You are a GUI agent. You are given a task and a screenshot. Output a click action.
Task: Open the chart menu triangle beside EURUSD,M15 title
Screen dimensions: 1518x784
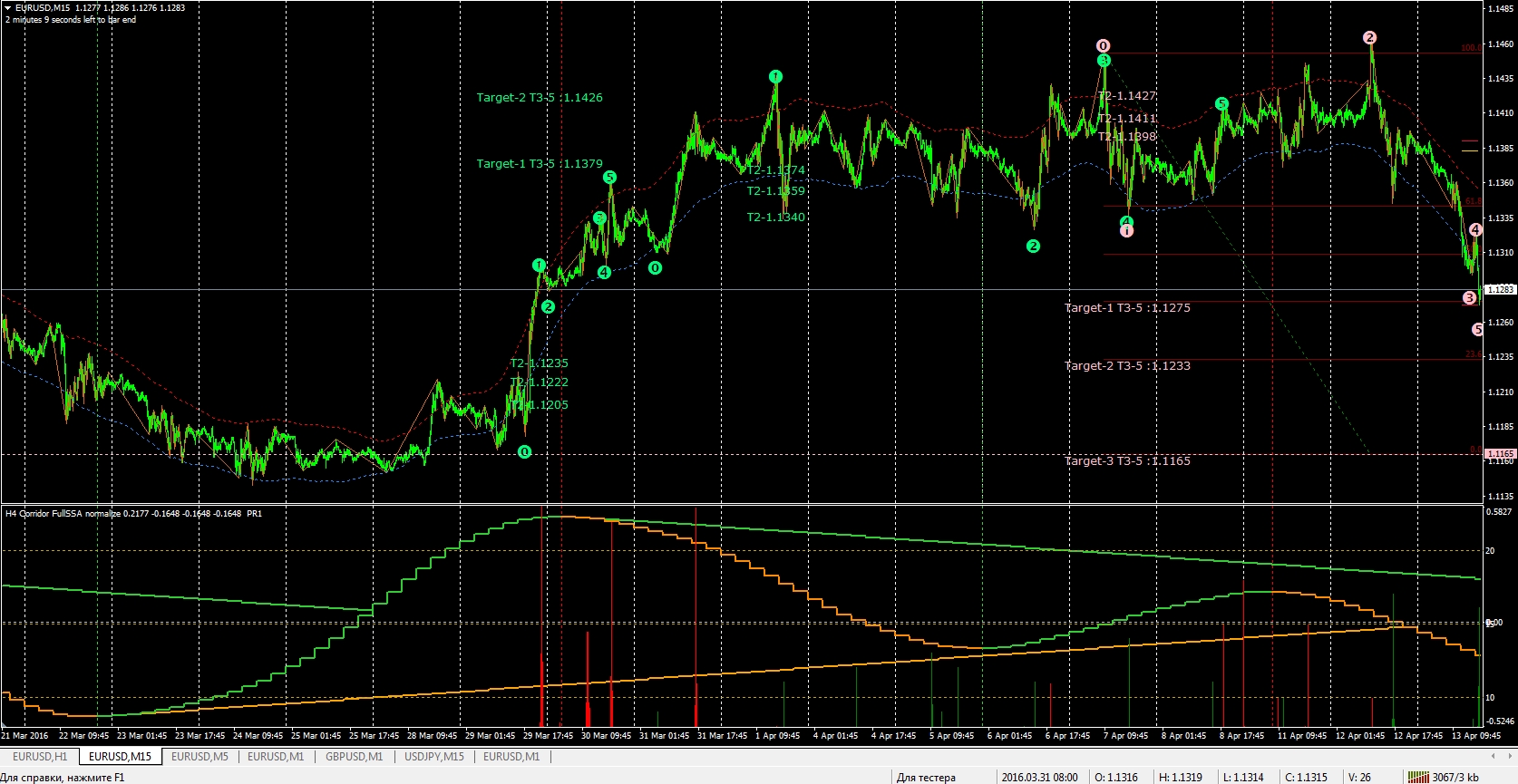click(8, 8)
